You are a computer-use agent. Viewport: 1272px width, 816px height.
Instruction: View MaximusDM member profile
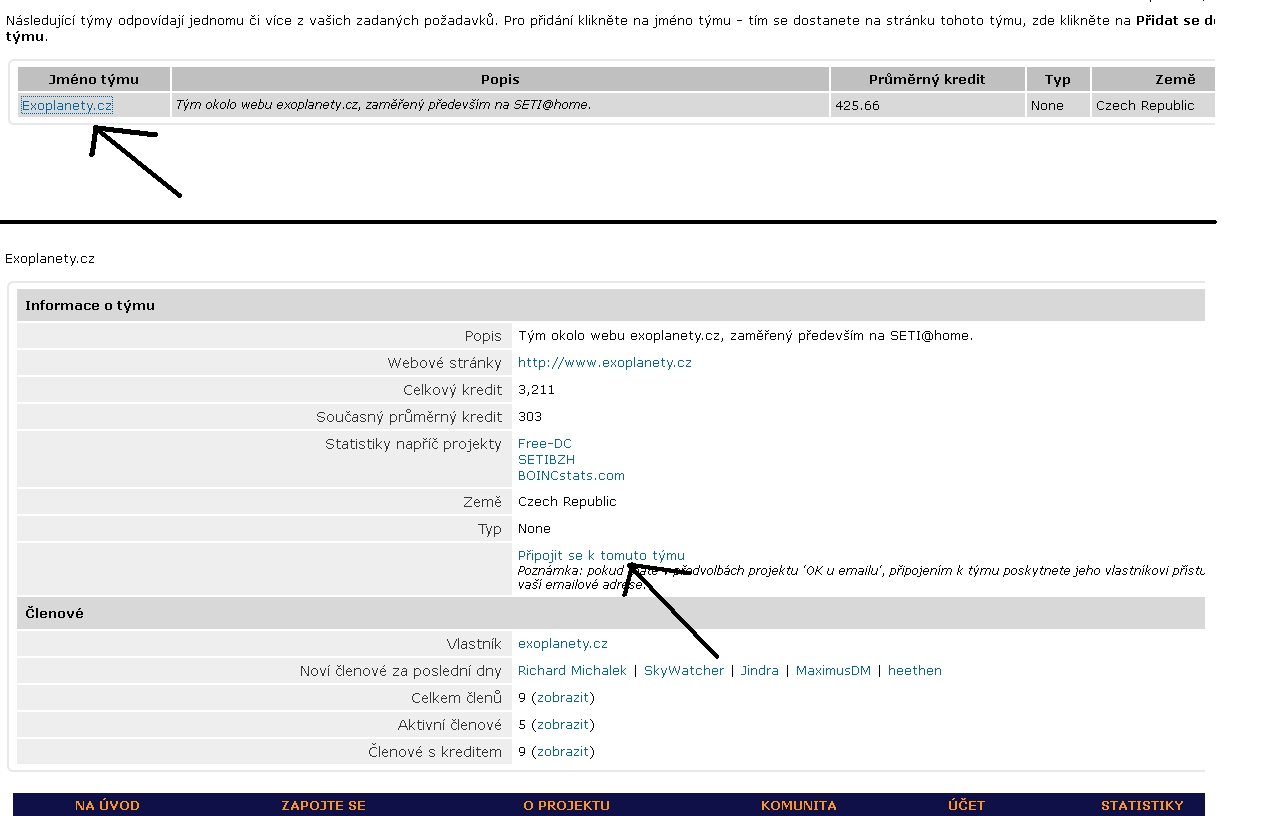[x=833, y=671]
